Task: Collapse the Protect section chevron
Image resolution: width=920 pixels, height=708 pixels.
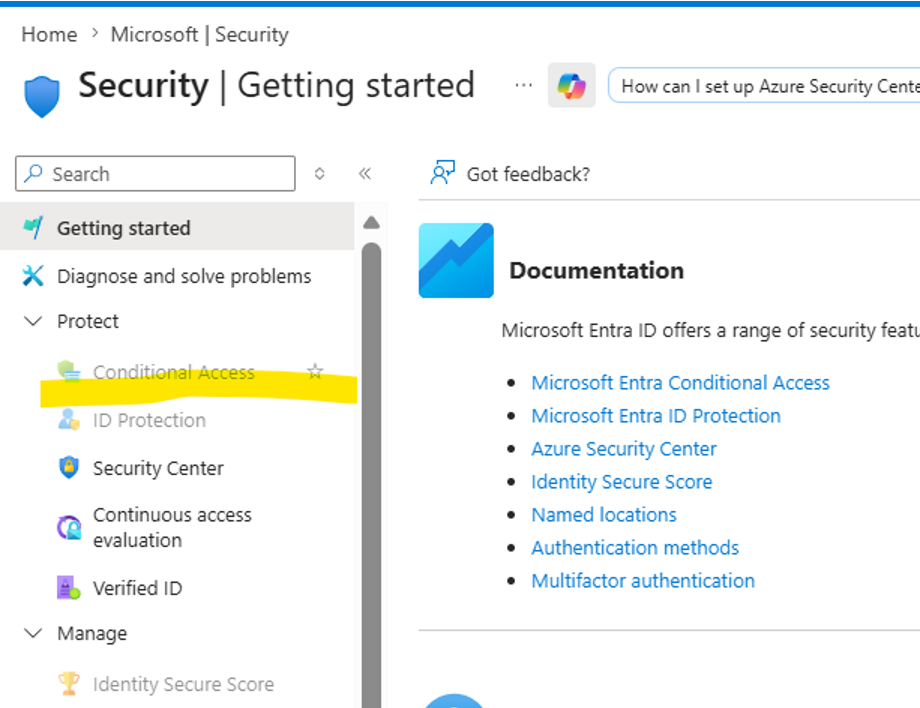Action: tap(33, 321)
